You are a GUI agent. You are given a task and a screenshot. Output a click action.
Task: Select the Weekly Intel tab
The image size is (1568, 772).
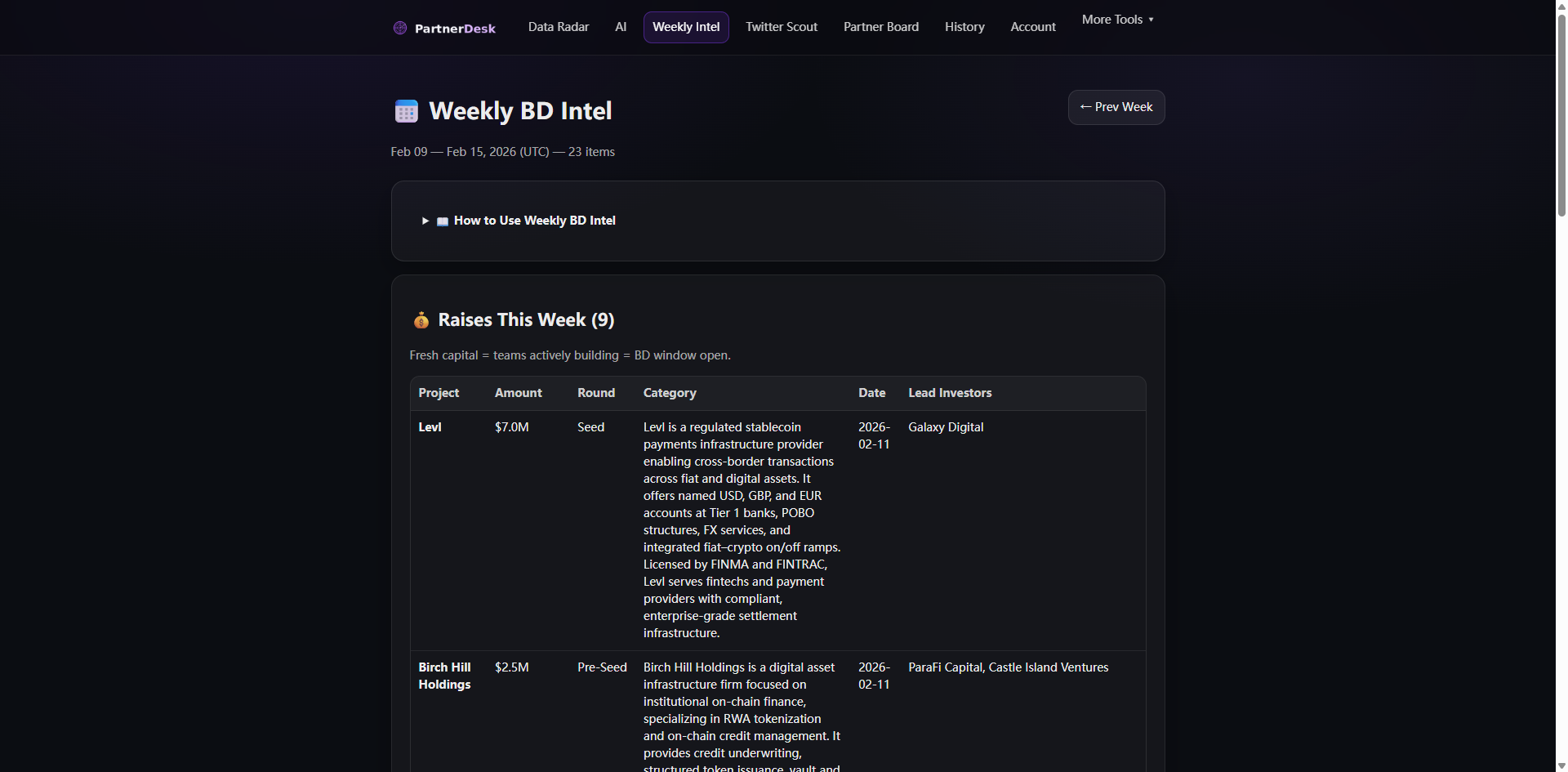tap(686, 27)
